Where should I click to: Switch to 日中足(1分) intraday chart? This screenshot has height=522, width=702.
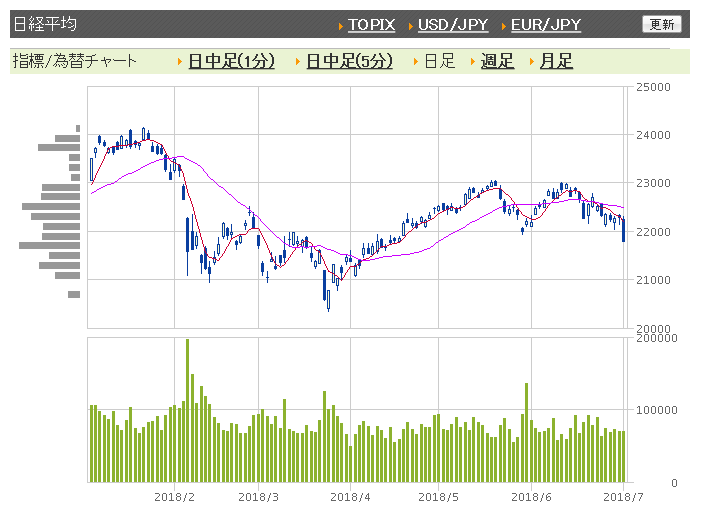pyautogui.click(x=231, y=61)
